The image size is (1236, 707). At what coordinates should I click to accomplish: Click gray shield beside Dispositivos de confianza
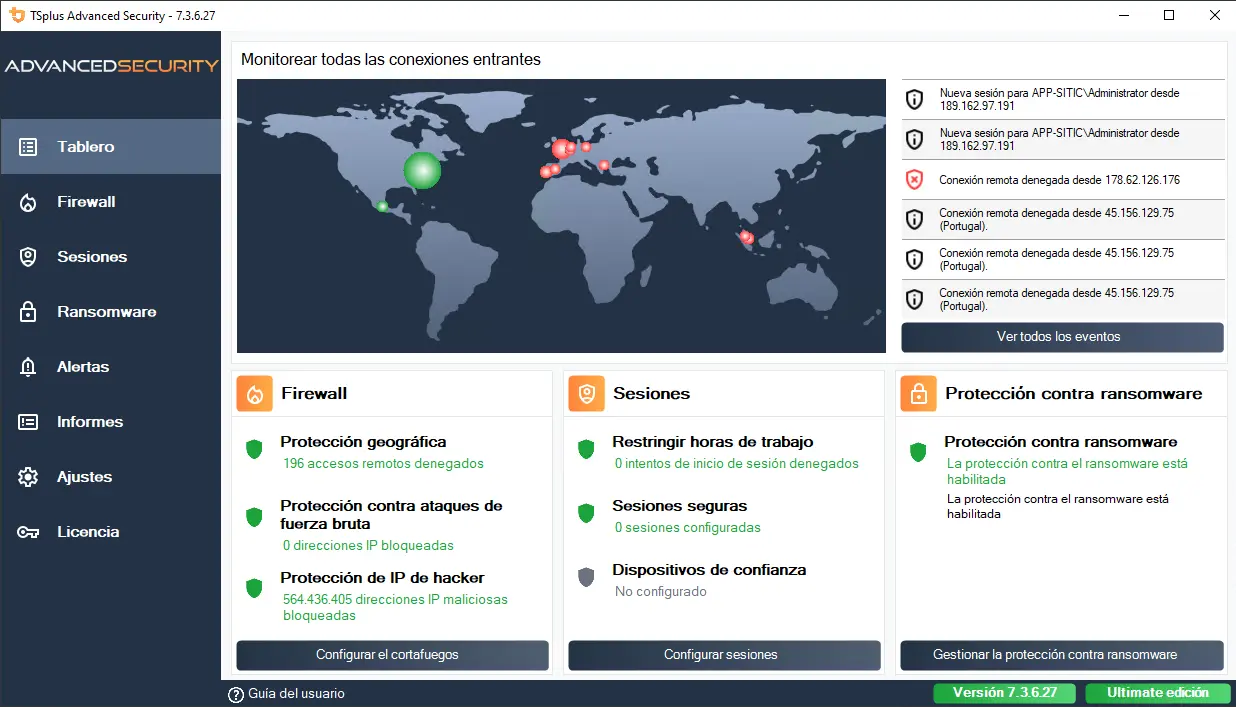click(x=586, y=578)
